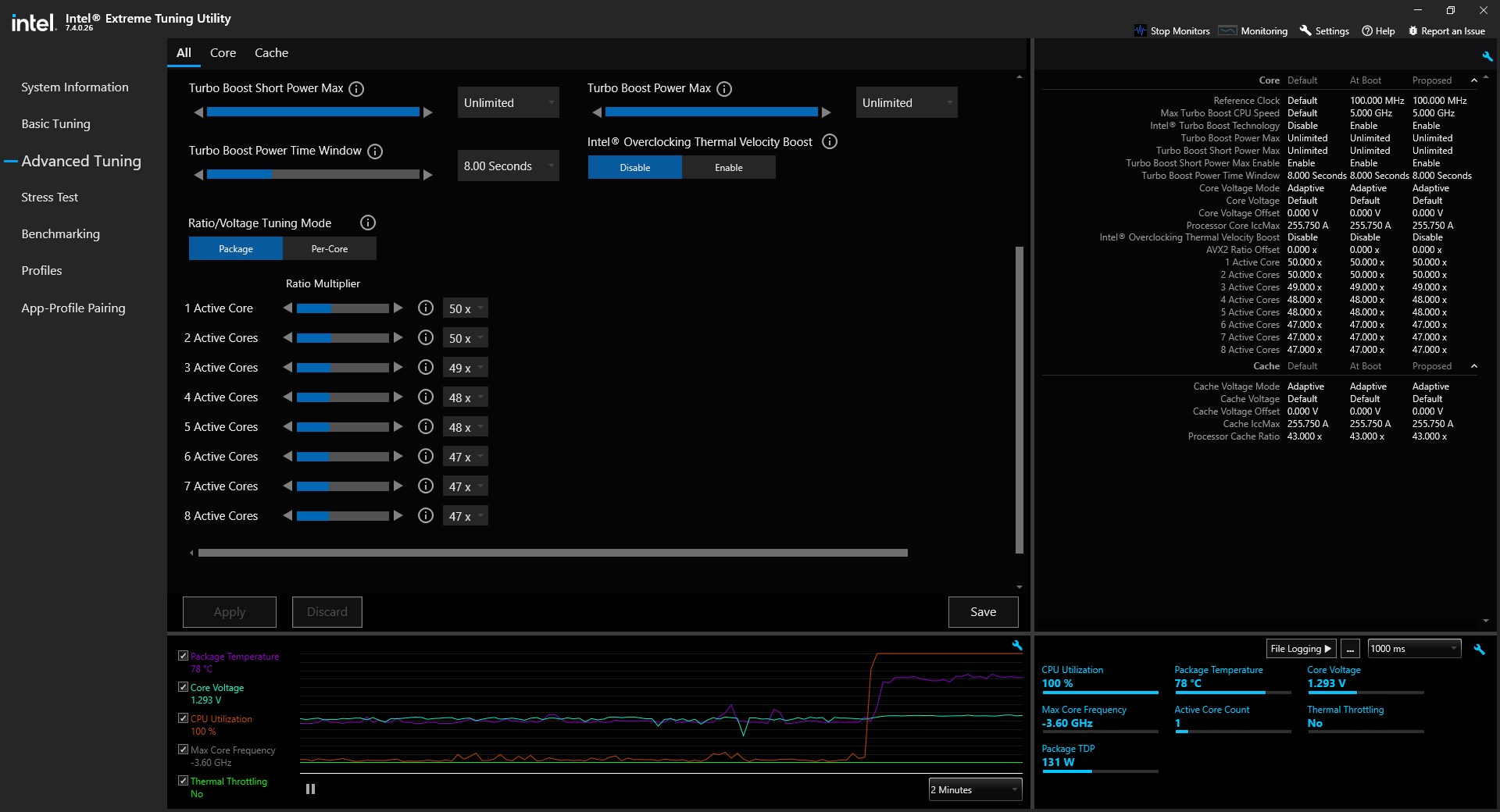Viewport: 1500px width, 812px height.
Task: Show info icon for 1 Active Core
Action: coord(426,308)
